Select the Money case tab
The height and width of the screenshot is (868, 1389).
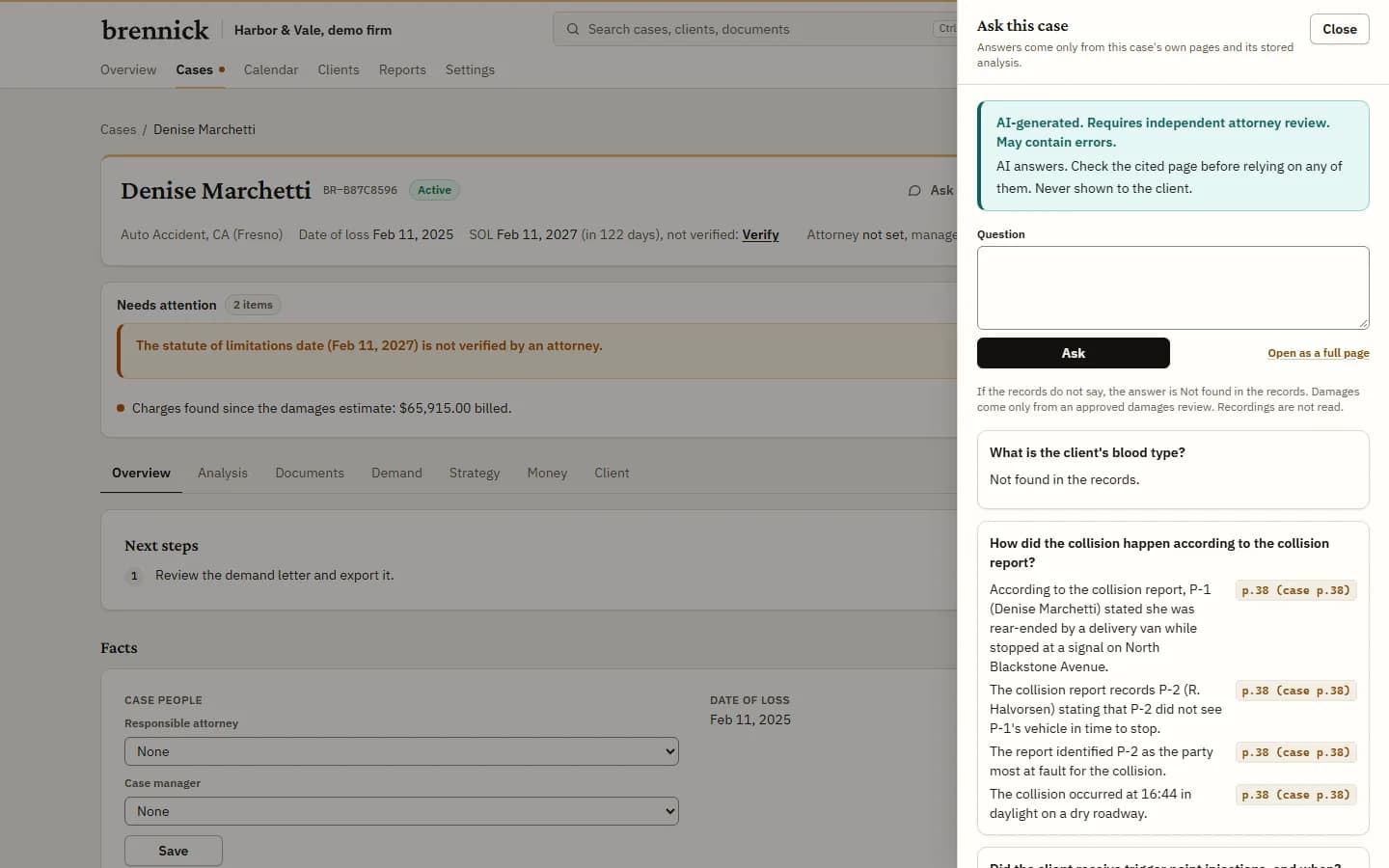[x=547, y=473]
